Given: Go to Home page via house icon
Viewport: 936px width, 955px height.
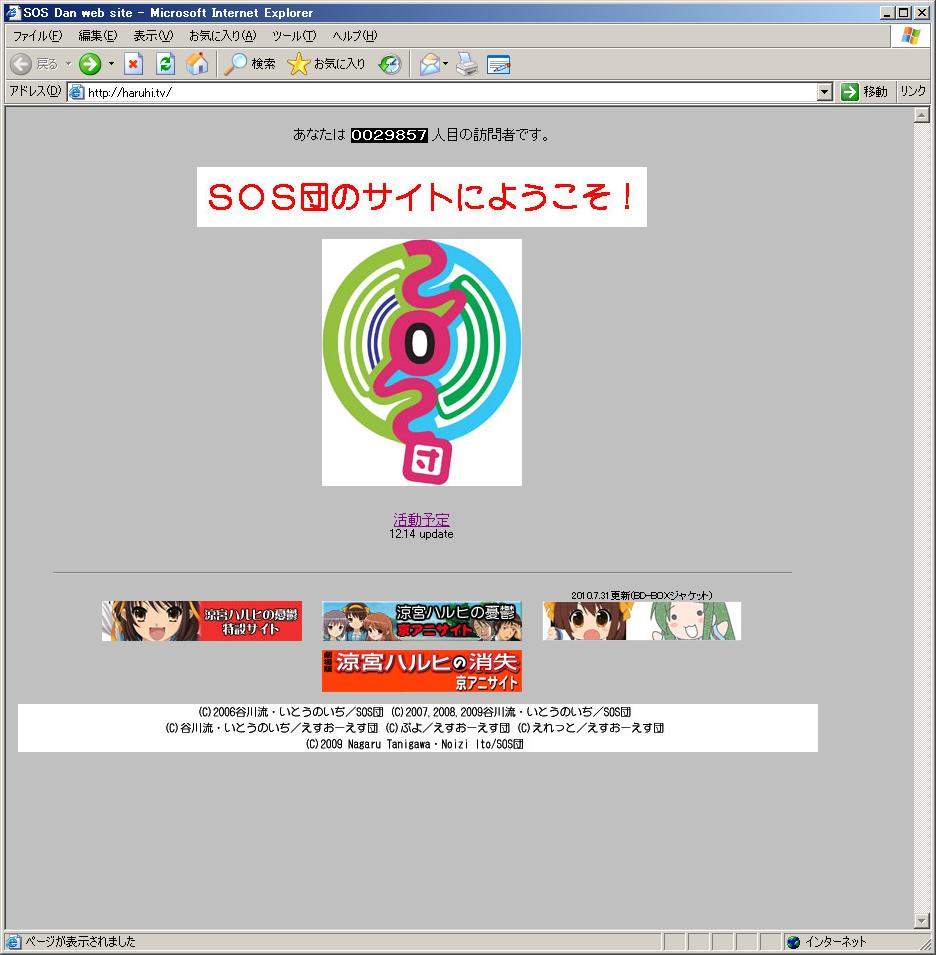Looking at the screenshot, I should 197,64.
